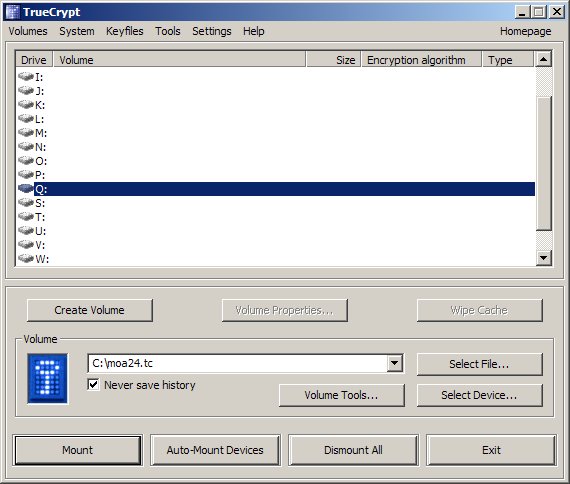This screenshot has height=484, width=570.
Task: Uncheck Never save history checkbox
Action: 93,384
